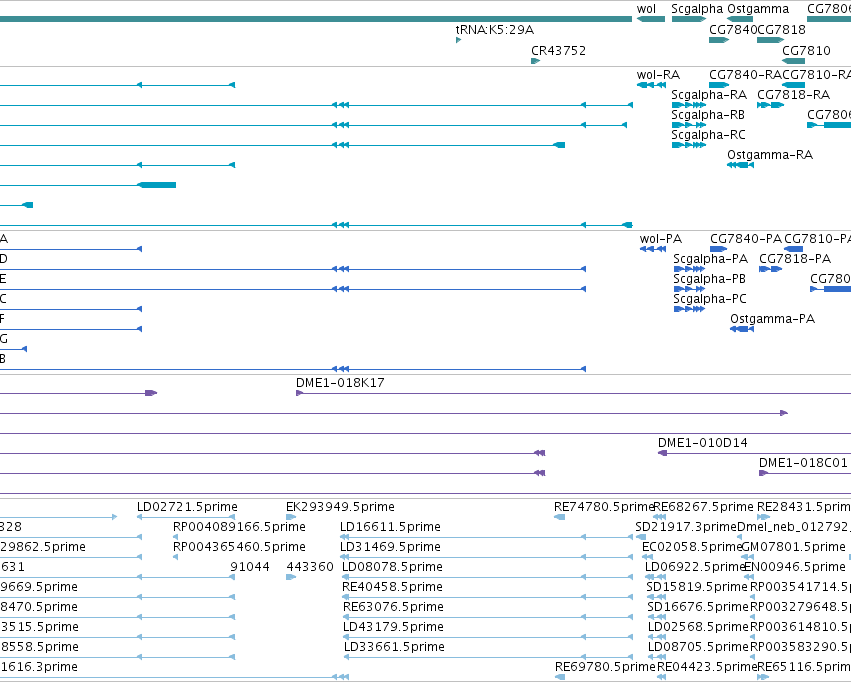Open the RP004365460.5prime EST label

coord(239,547)
